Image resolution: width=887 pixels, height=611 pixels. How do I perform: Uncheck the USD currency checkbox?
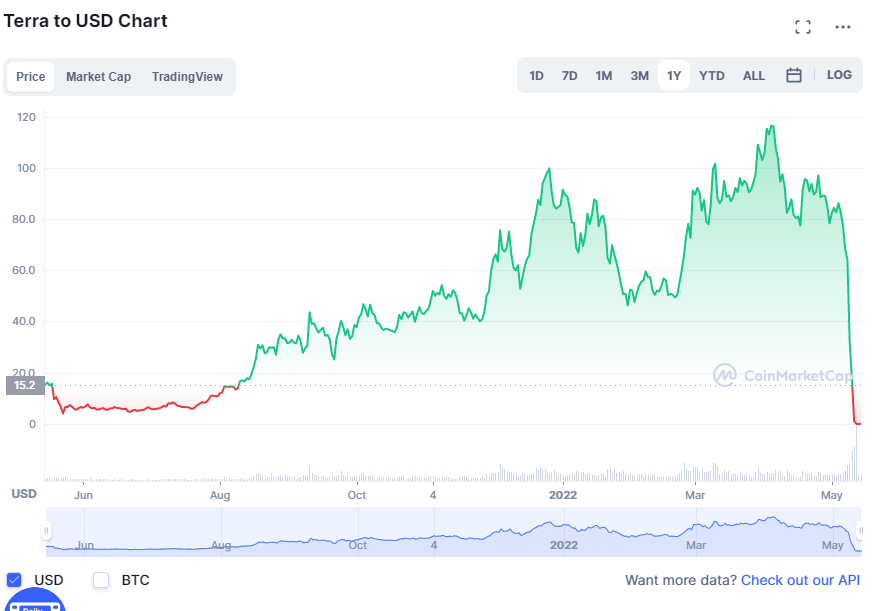tap(14, 580)
